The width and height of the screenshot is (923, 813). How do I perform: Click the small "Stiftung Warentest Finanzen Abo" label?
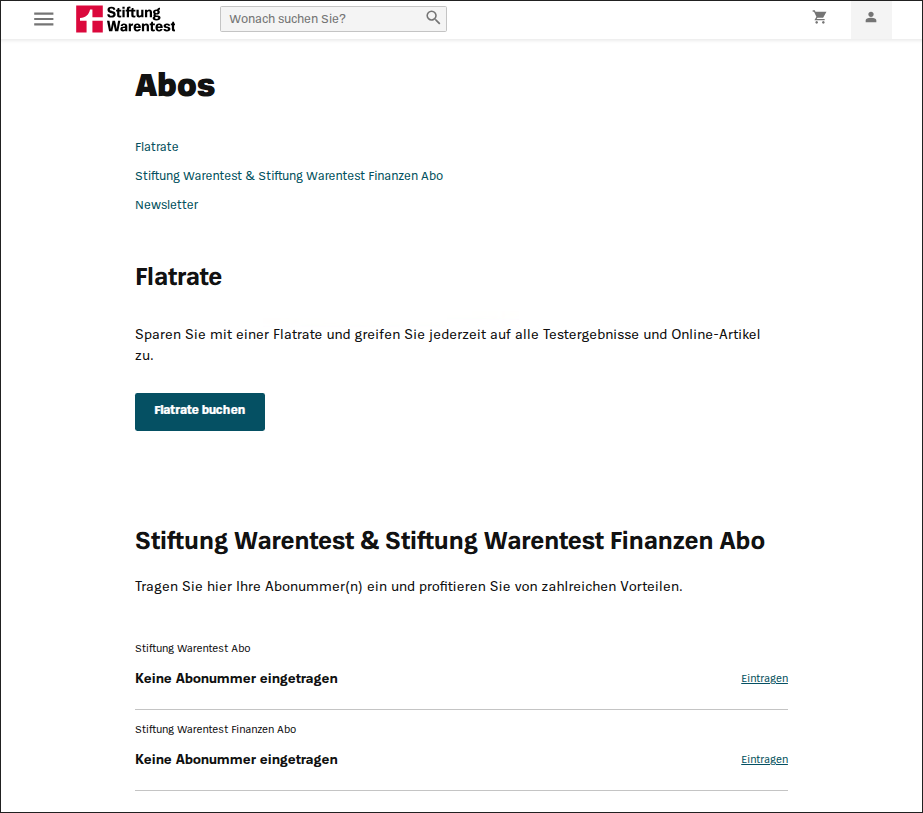coord(215,729)
